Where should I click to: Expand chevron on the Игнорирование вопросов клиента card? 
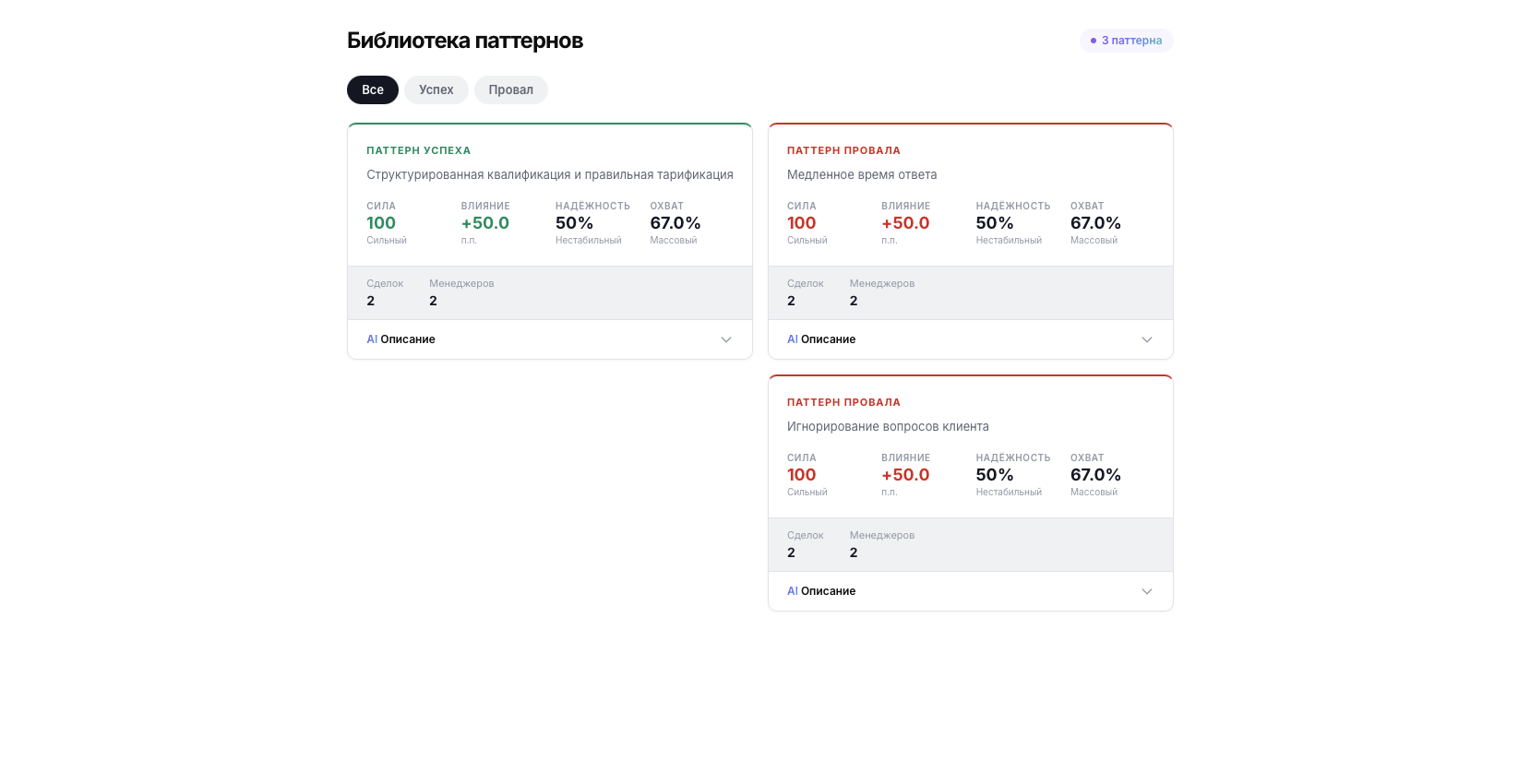pyautogui.click(x=1146, y=591)
